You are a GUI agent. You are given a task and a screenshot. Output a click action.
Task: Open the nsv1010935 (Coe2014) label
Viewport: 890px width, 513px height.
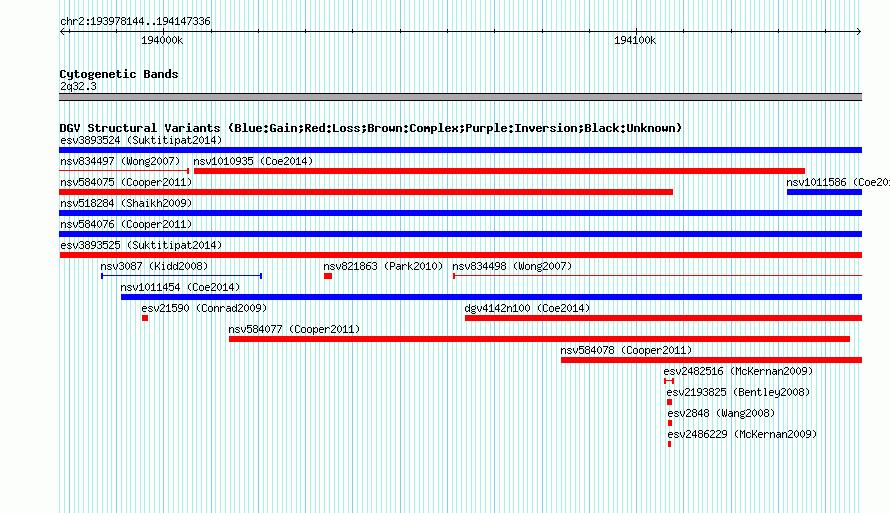tap(253, 161)
